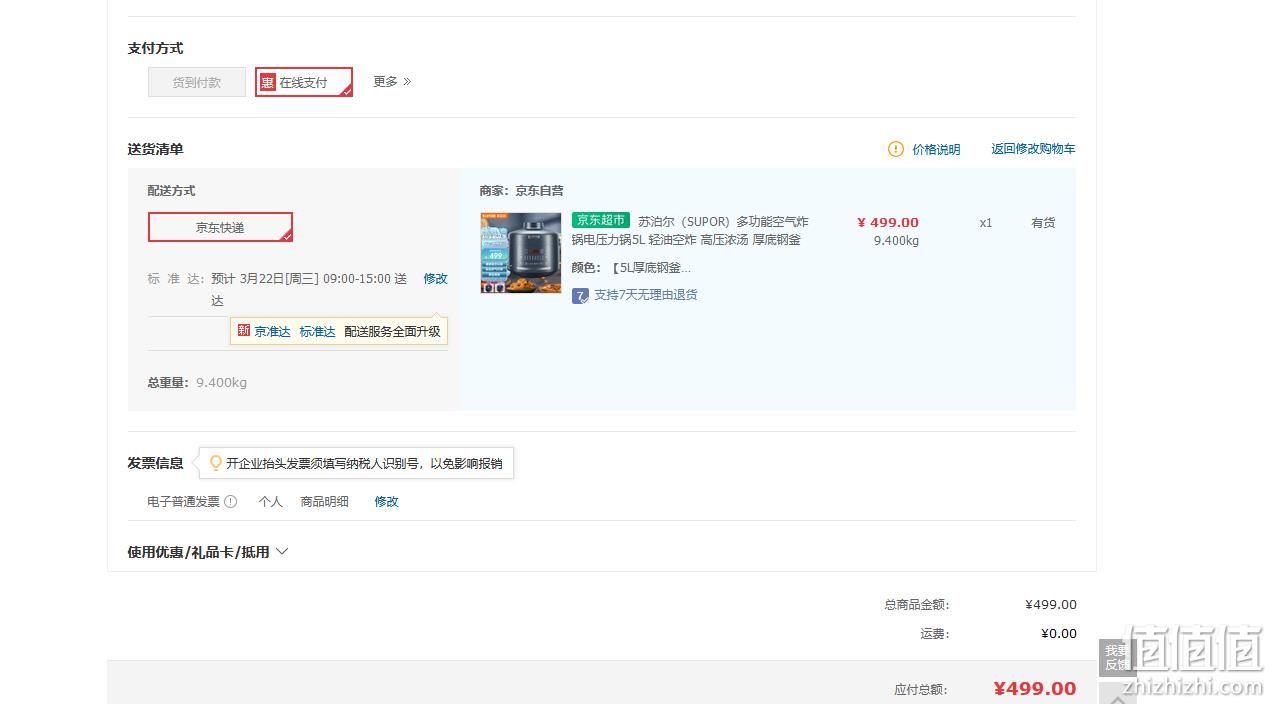Click 修改 in the invoice information row
The image size is (1272, 704).
(x=386, y=502)
